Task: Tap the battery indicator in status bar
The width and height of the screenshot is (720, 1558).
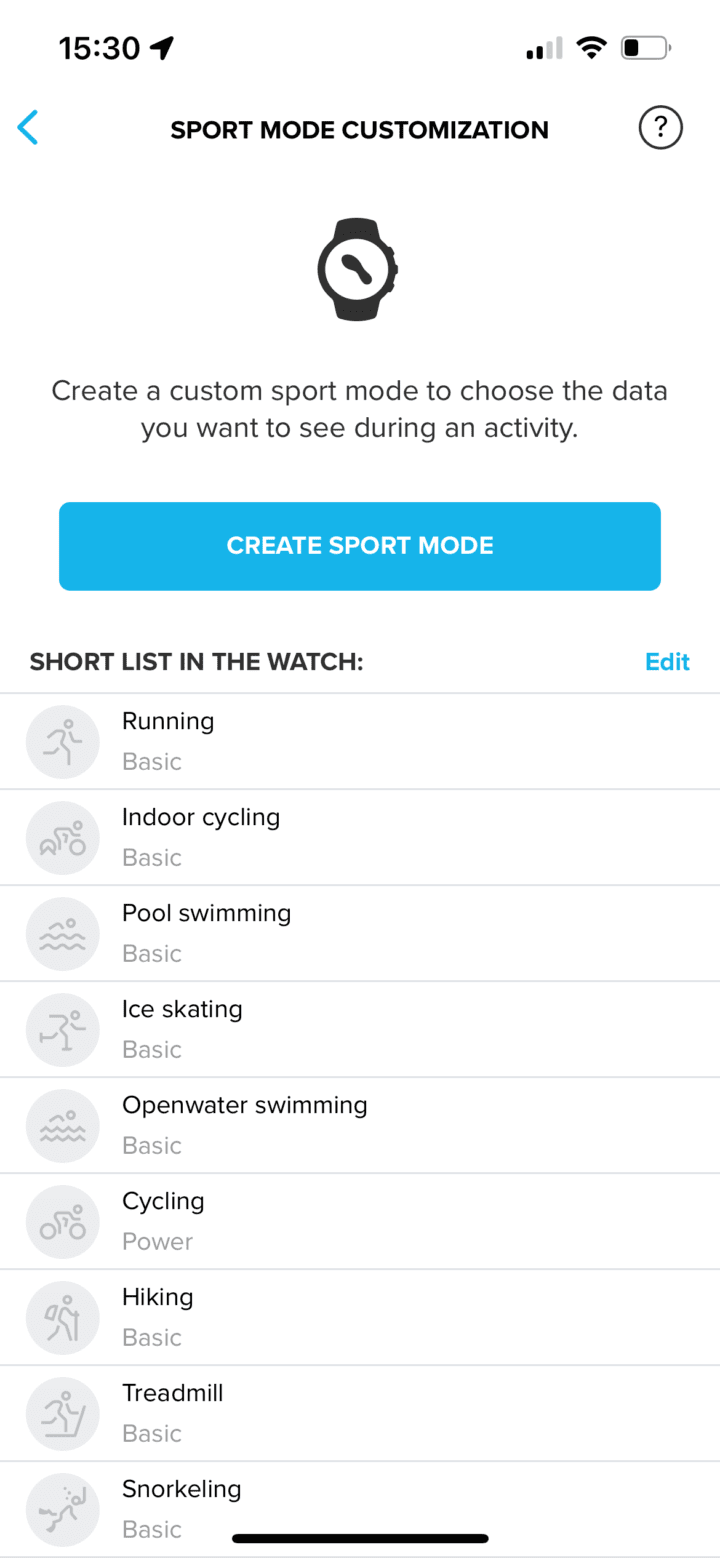Action: click(646, 47)
